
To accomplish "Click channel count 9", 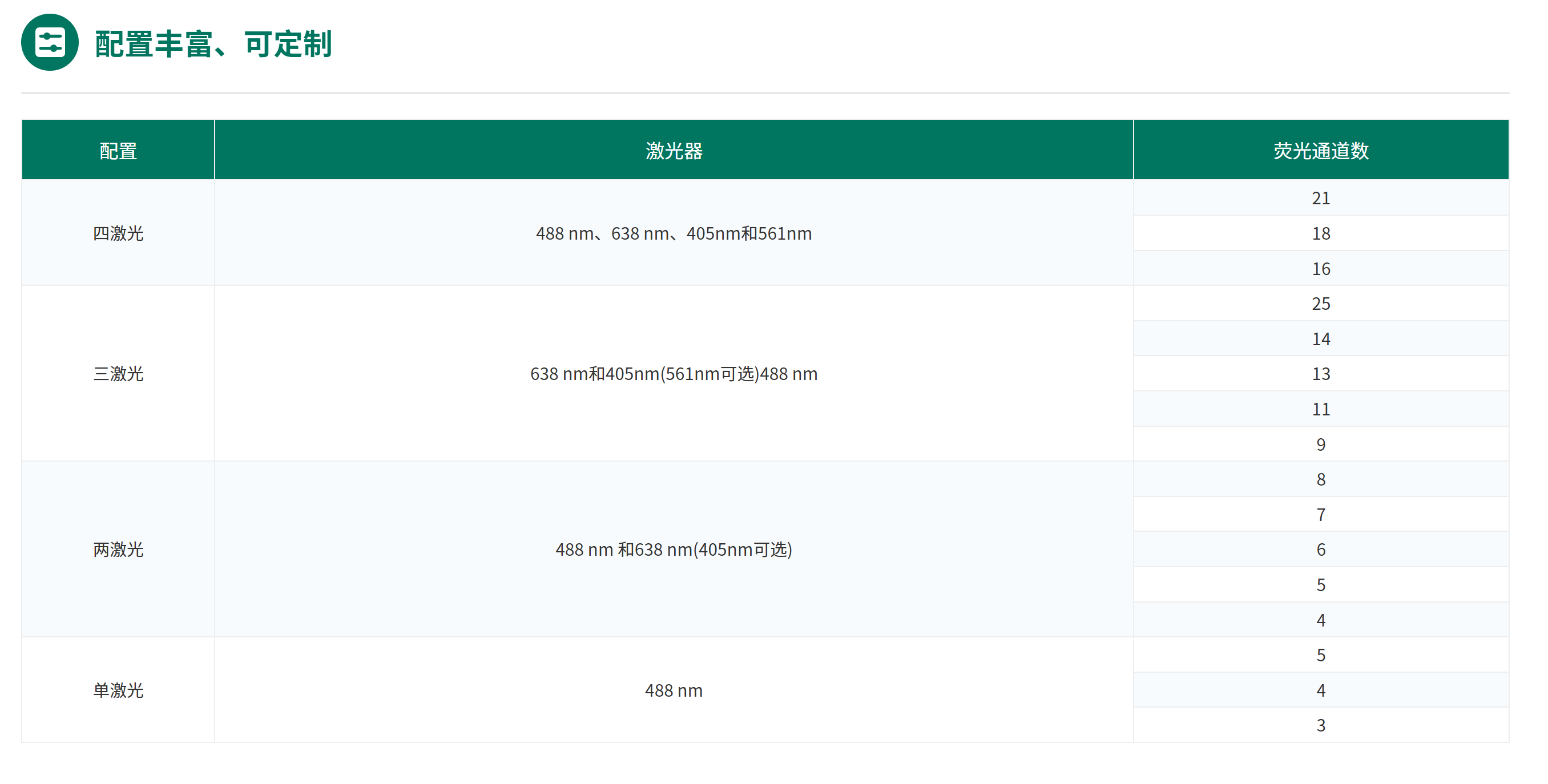I will point(1320,444).
